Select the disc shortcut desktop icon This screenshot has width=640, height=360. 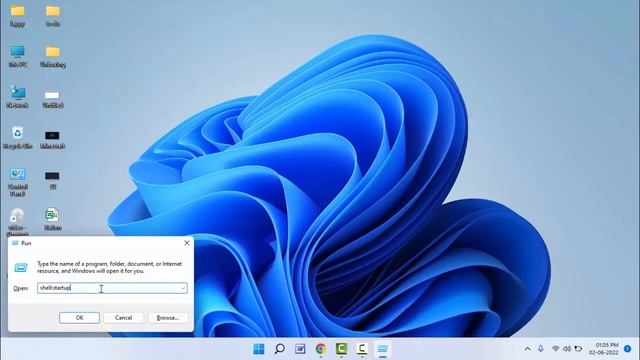click(x=18, y=222)
